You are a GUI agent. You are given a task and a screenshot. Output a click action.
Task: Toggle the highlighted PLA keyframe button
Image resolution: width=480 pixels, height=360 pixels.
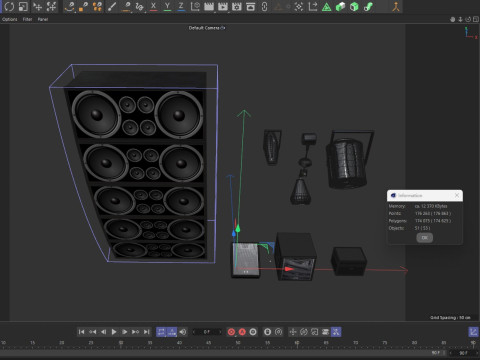[336, 332]
